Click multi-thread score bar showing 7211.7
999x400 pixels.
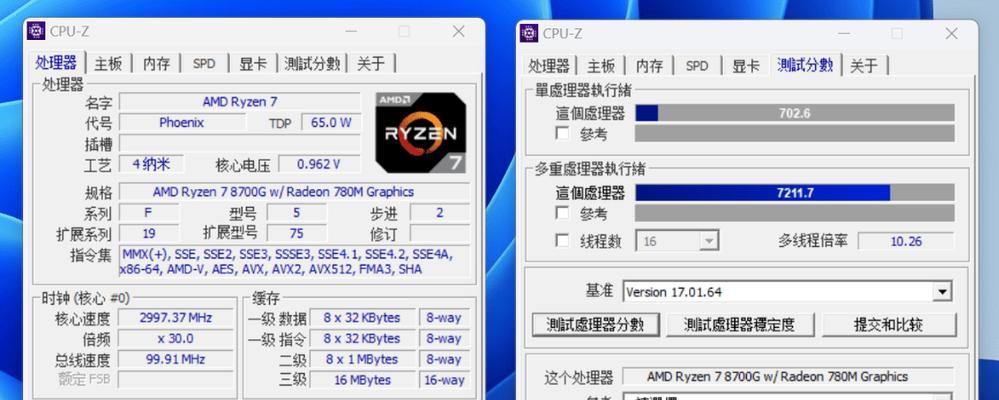[x=794, y=193]
